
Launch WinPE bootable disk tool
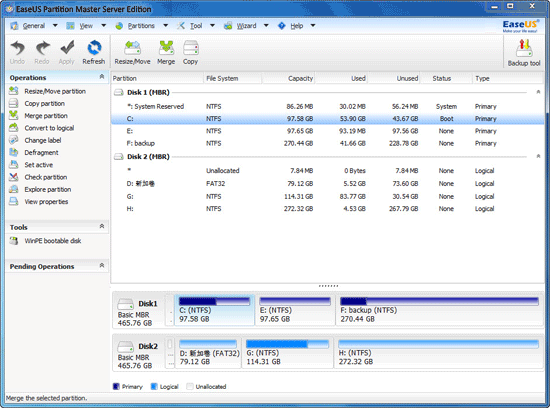[53, 241]
